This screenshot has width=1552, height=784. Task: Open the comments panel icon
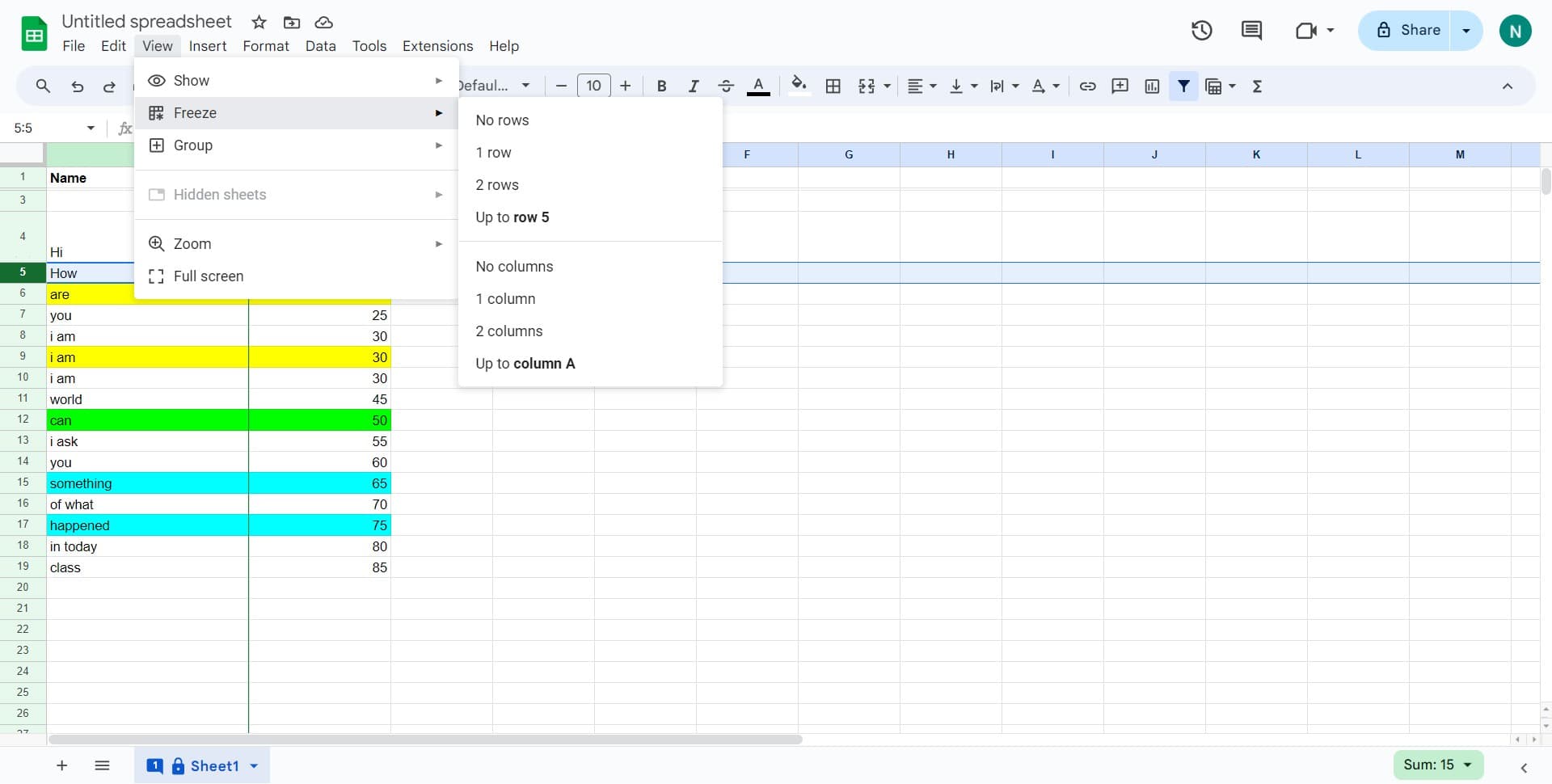pos(1251,31)
